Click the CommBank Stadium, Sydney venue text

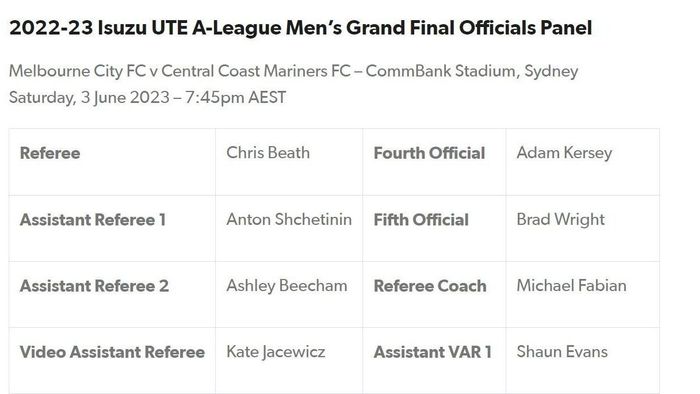pyautogui.click(x=472, y=71)
